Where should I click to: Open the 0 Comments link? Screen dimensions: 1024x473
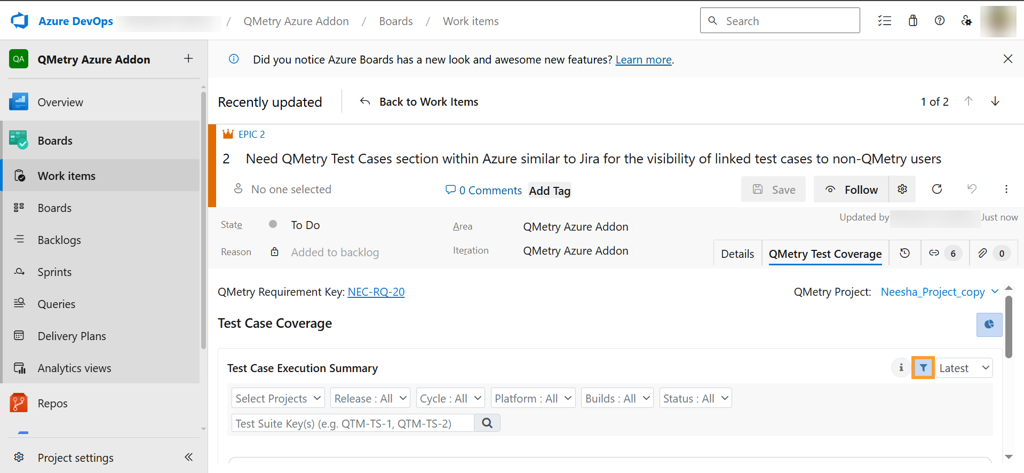(483, 191)
